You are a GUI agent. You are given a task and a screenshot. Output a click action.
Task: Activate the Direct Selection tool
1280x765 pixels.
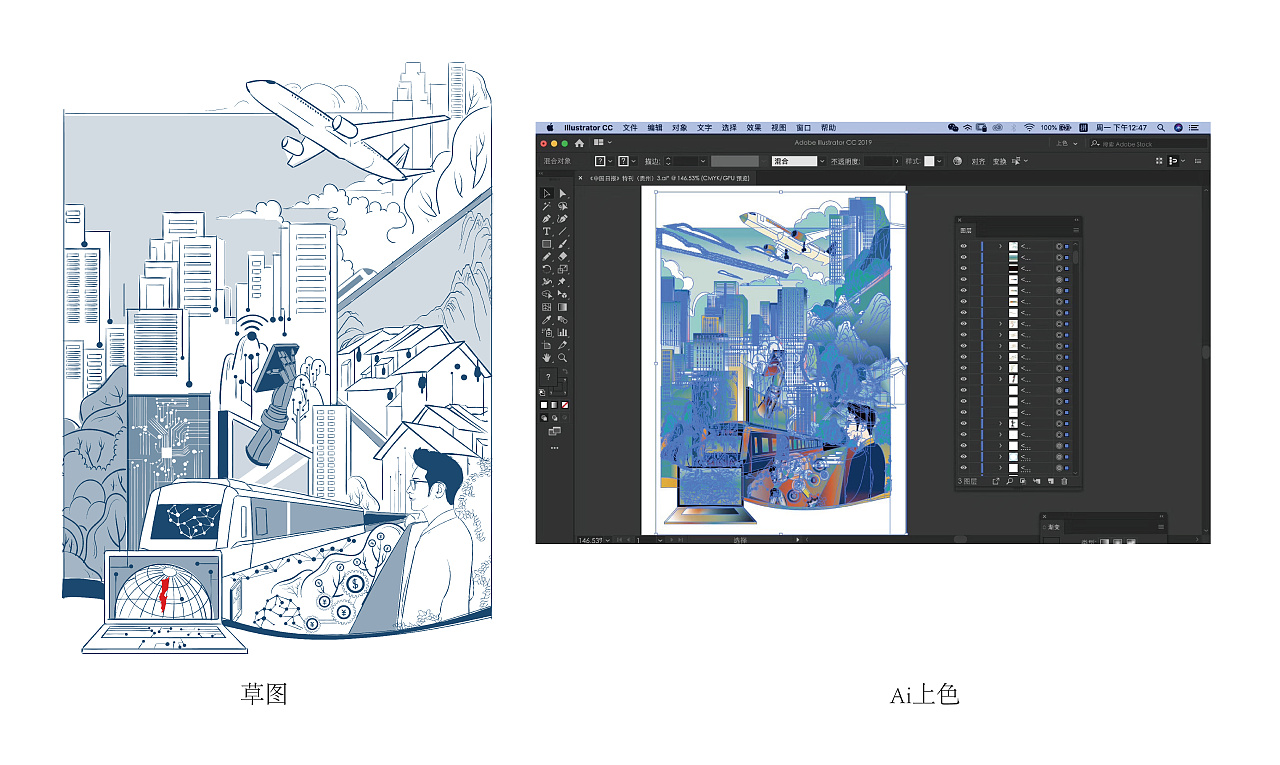pos(563,193)
